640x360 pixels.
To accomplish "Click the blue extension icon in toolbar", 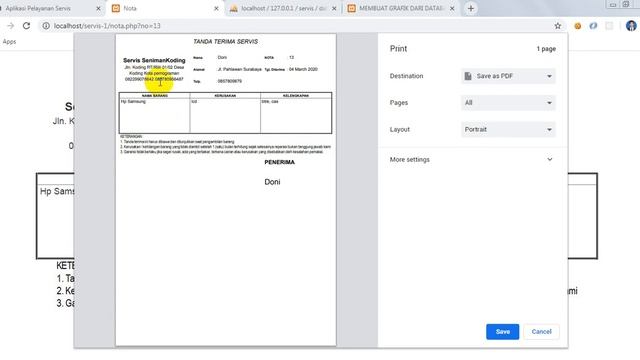I will click(x=593, y=26).
